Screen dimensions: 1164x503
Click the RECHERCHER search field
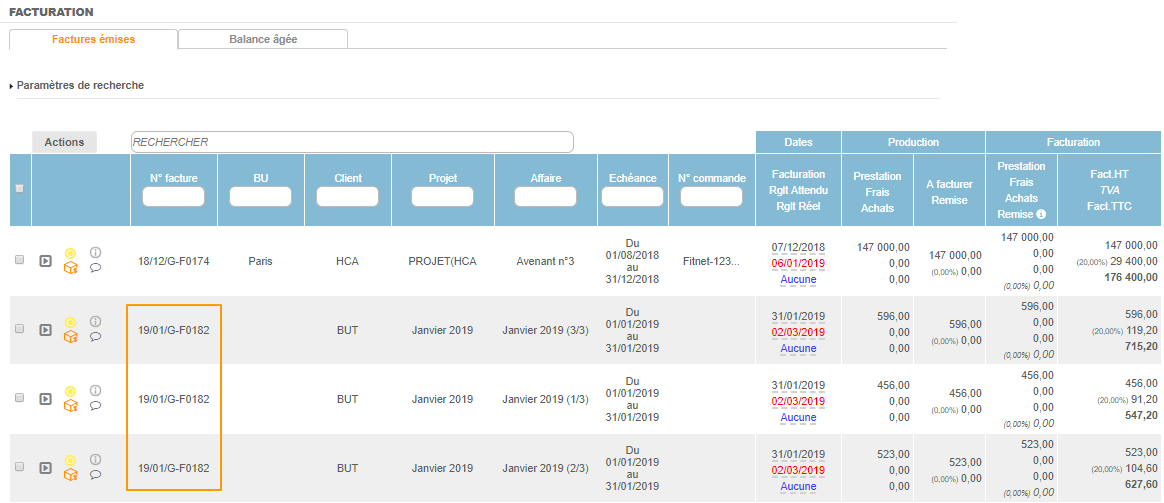[x=352, y=142]
